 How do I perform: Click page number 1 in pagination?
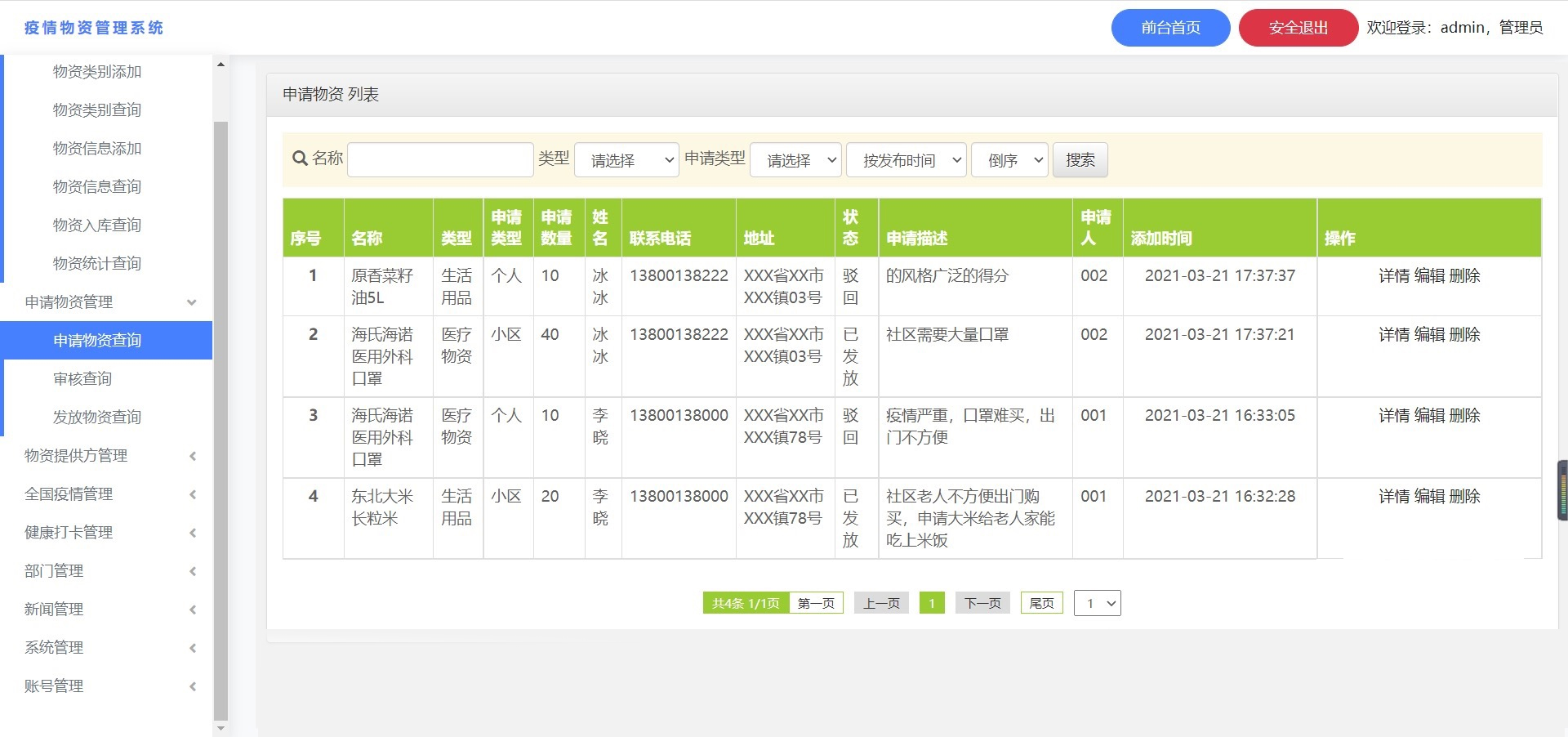[932, 603]
